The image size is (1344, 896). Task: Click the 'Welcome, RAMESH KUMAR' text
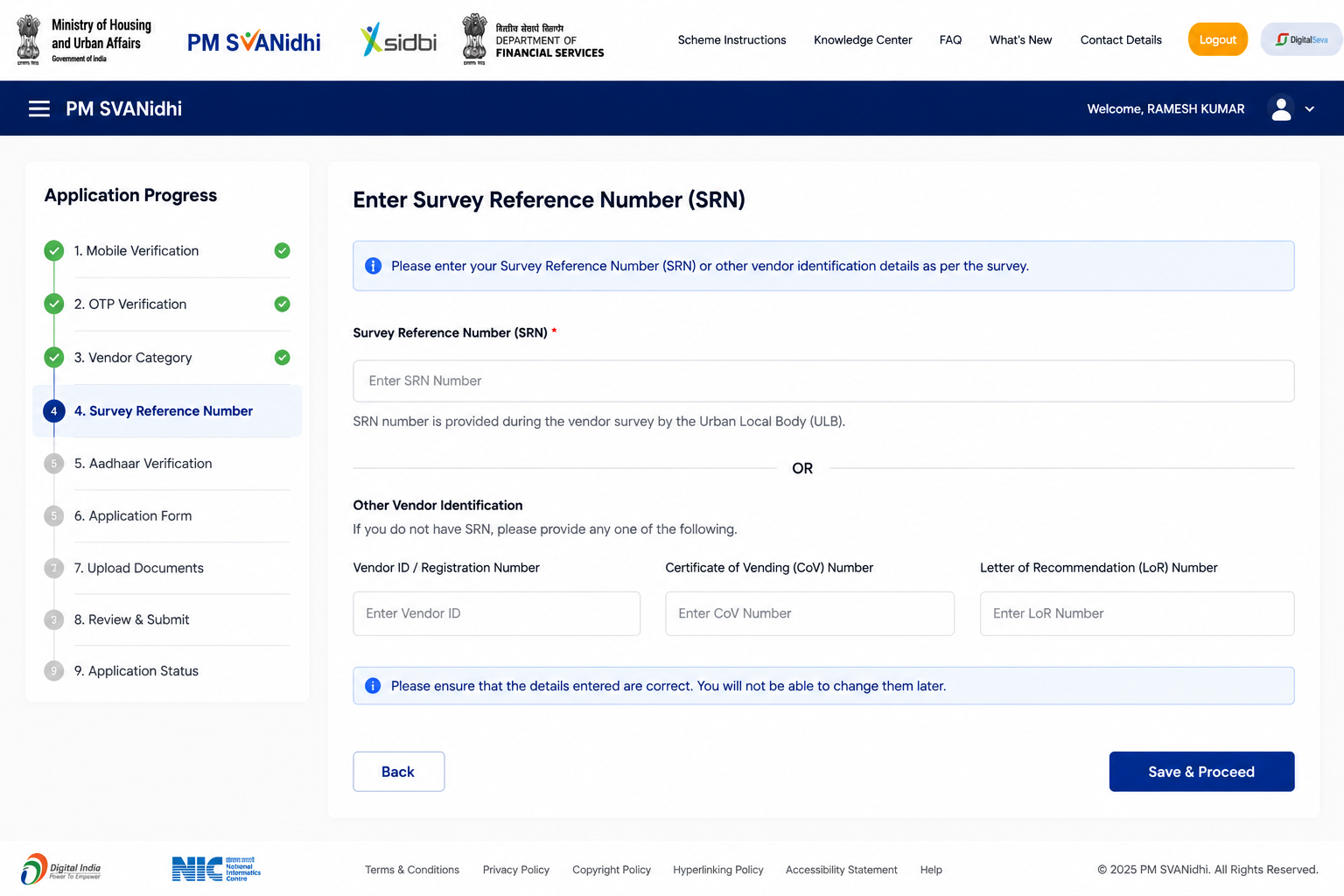(1165, 109)
